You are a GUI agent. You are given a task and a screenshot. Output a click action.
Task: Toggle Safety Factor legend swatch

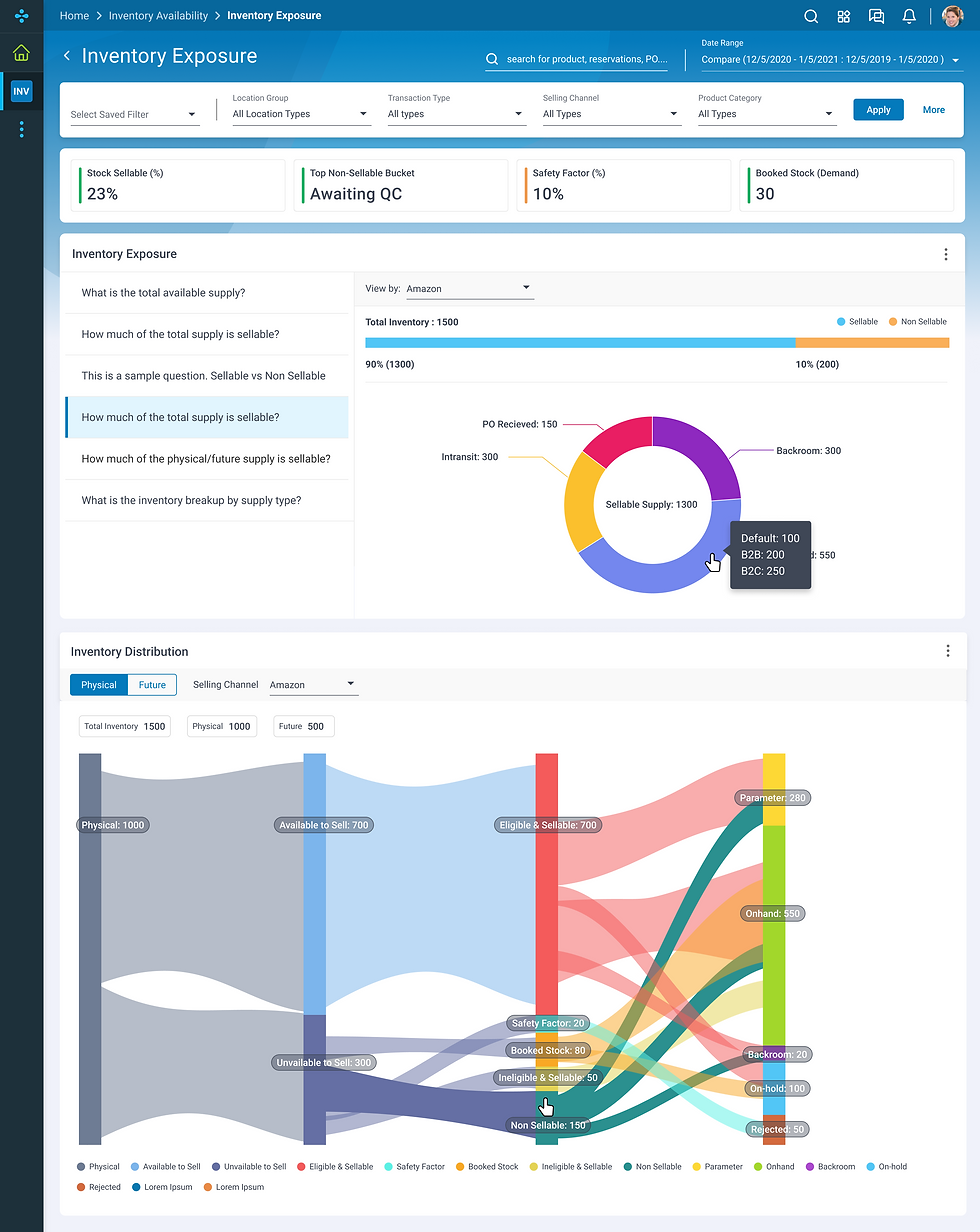point(389,1167)
